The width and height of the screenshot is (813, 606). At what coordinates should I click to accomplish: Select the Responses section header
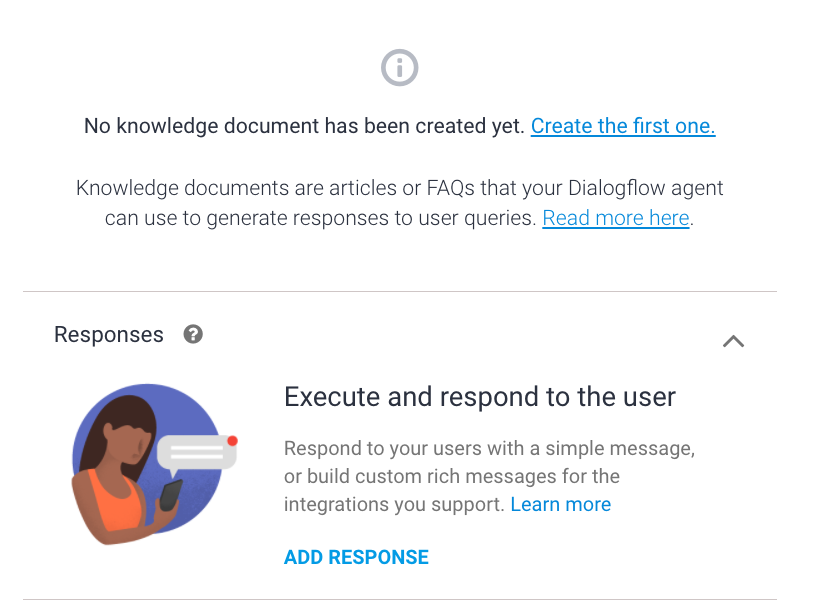pos(109,334)
